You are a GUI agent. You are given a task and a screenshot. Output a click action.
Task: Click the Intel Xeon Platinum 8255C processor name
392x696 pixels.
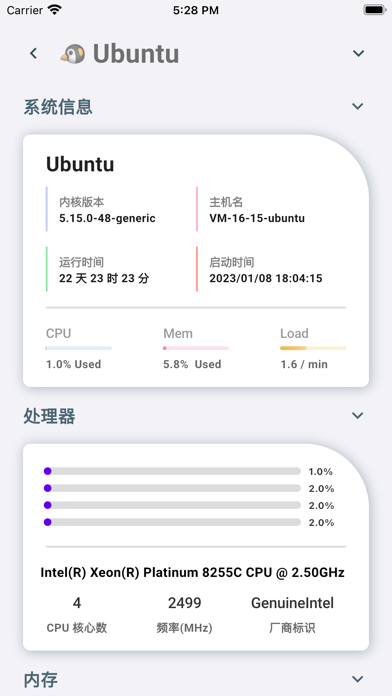pos(192,572)
